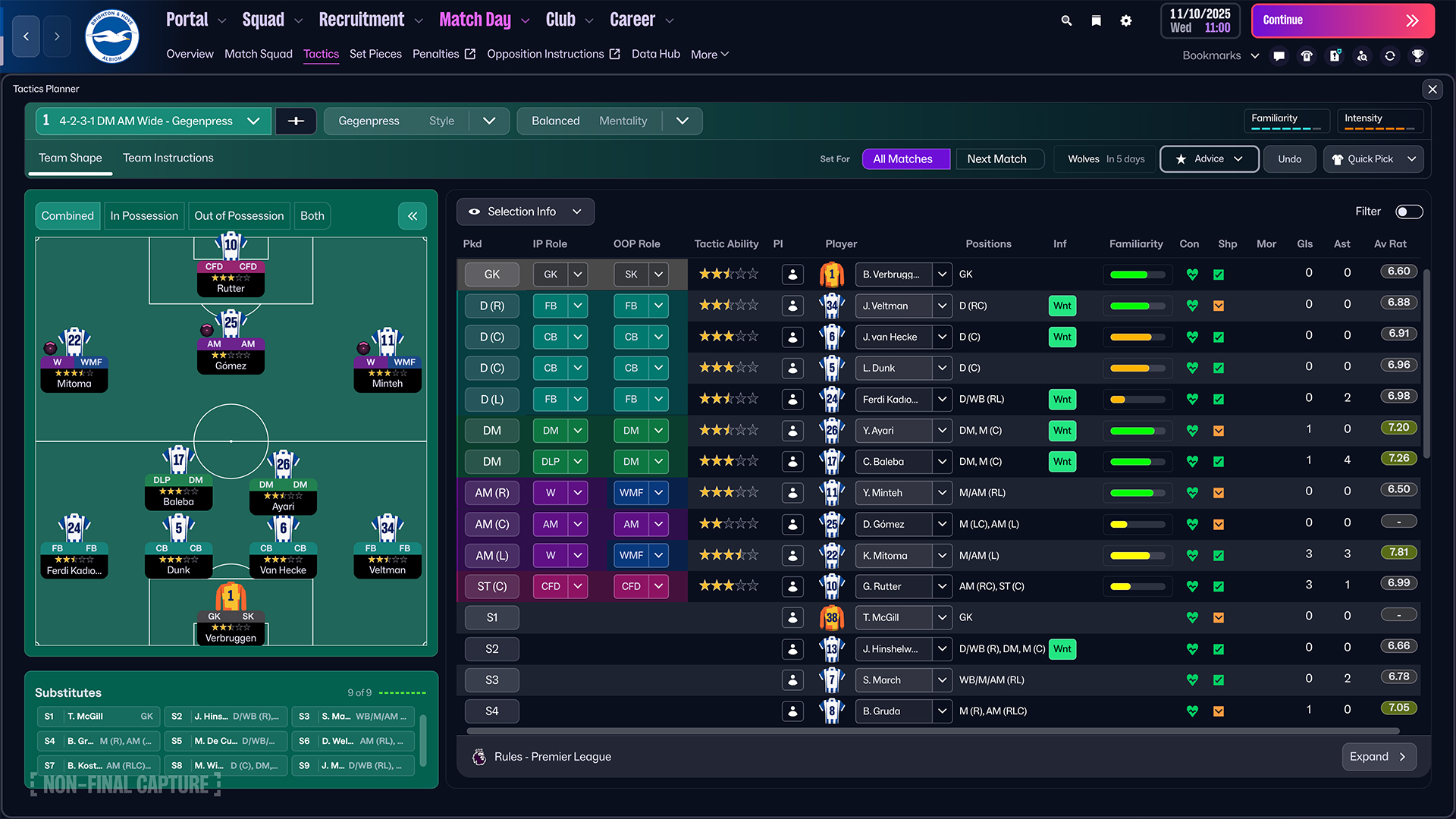
Task: Open the Inbox messages icon
Action: [1279, 55]
